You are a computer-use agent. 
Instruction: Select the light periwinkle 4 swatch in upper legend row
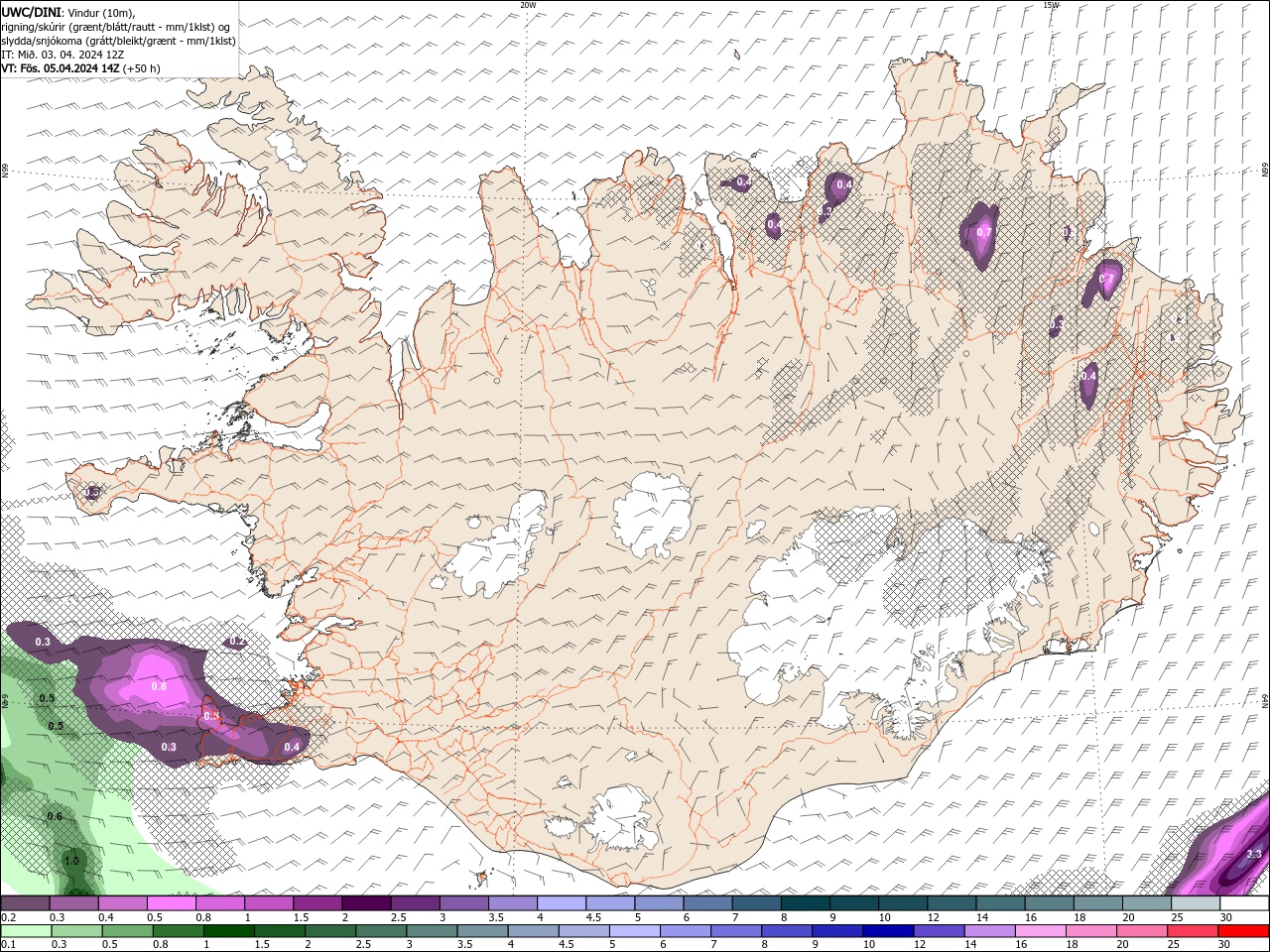coord(562,903)
